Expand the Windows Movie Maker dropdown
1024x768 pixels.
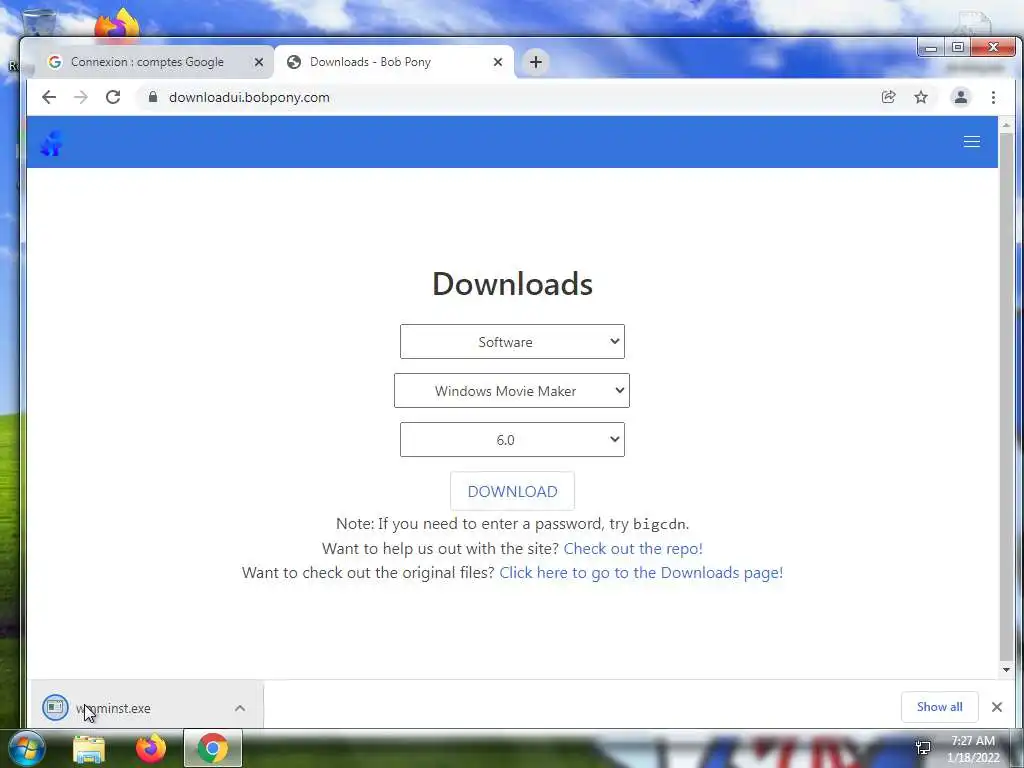point(512,391)
